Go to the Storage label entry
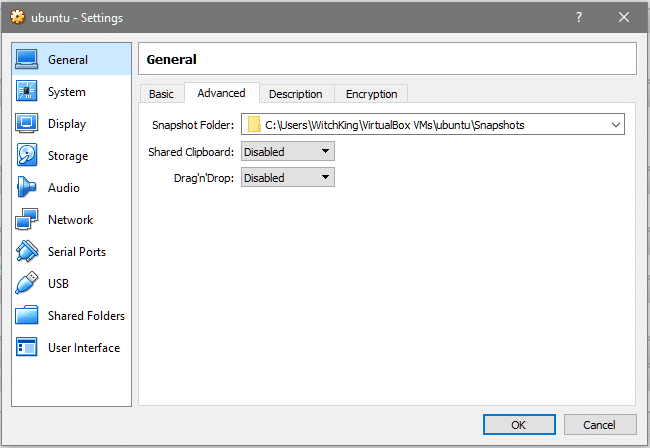Viewport: 650px width, 448px height. click(x=68, y=156)
